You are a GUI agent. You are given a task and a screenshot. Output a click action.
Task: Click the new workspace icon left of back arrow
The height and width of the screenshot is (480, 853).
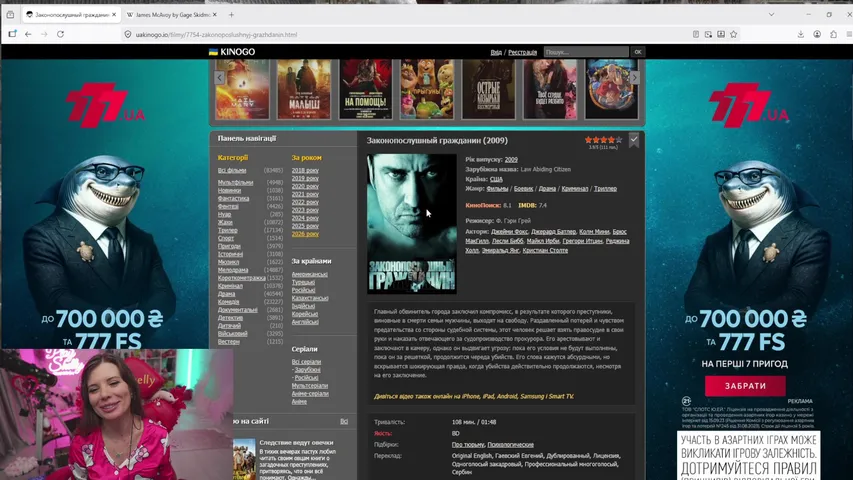[x=12, y=34]
